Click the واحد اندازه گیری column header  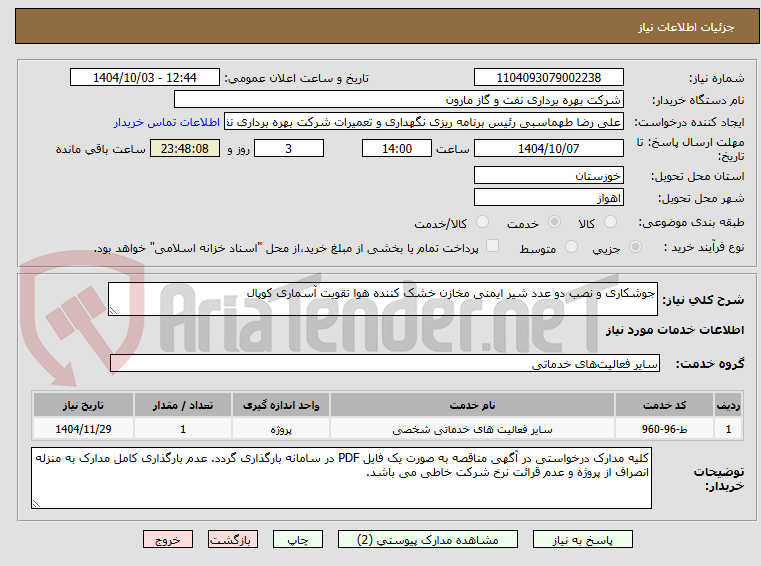click(x=281, y=405)
